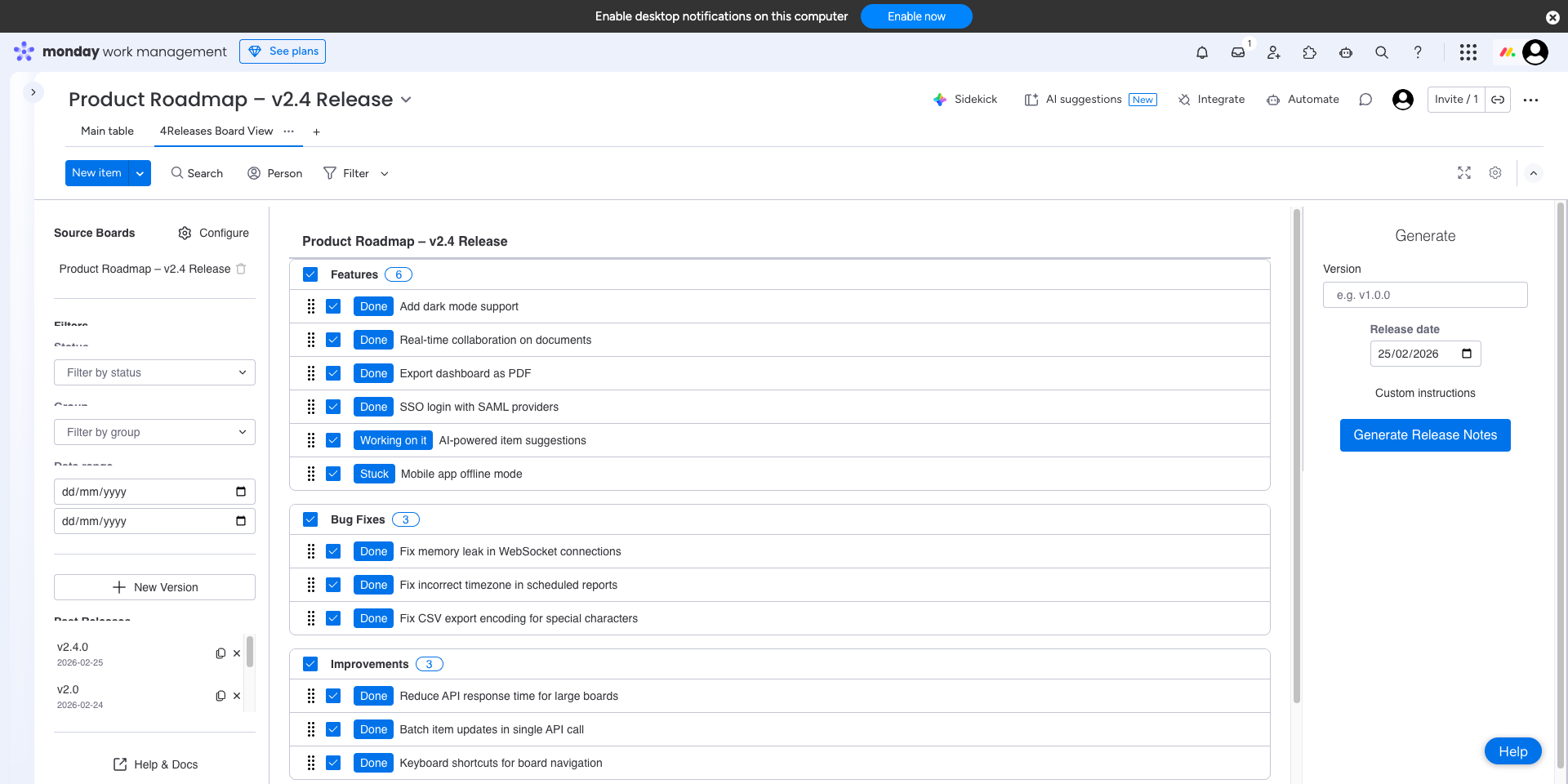
Task: Open the Filter by status dropdown
Action: [x=154, y=372]
